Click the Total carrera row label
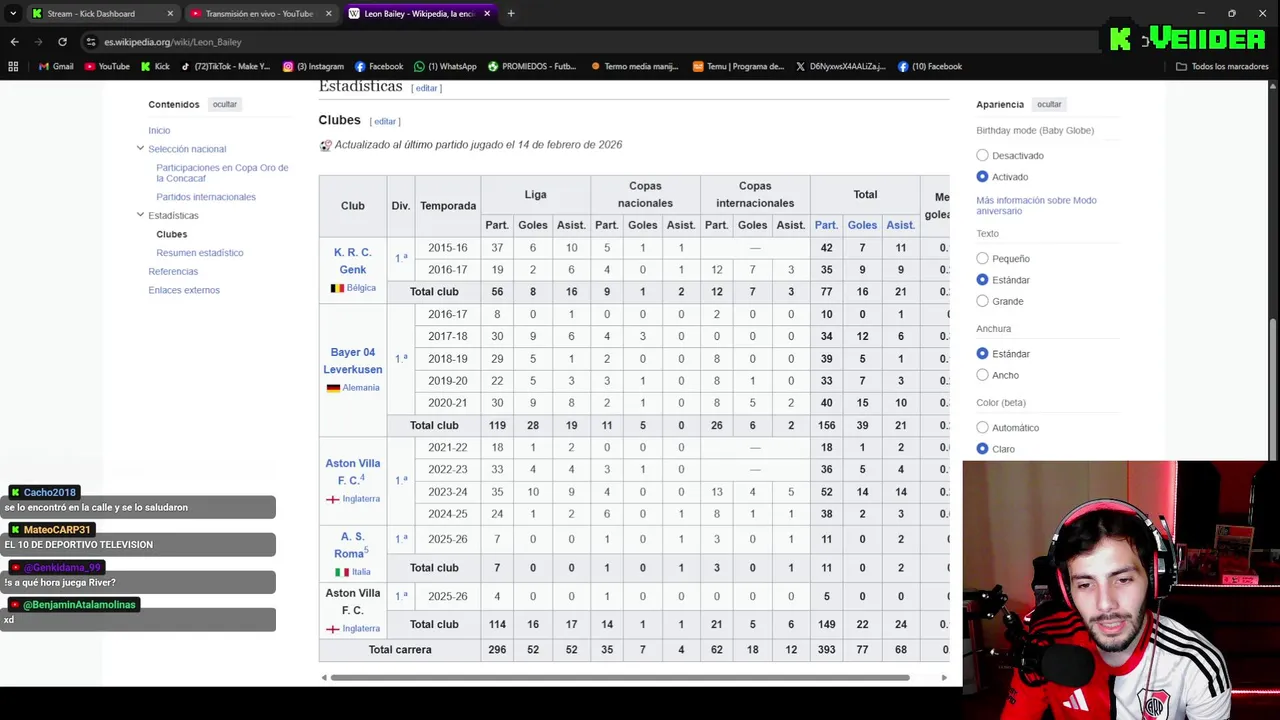This screenshot has width=1280, height=720. tap(400, 650)
